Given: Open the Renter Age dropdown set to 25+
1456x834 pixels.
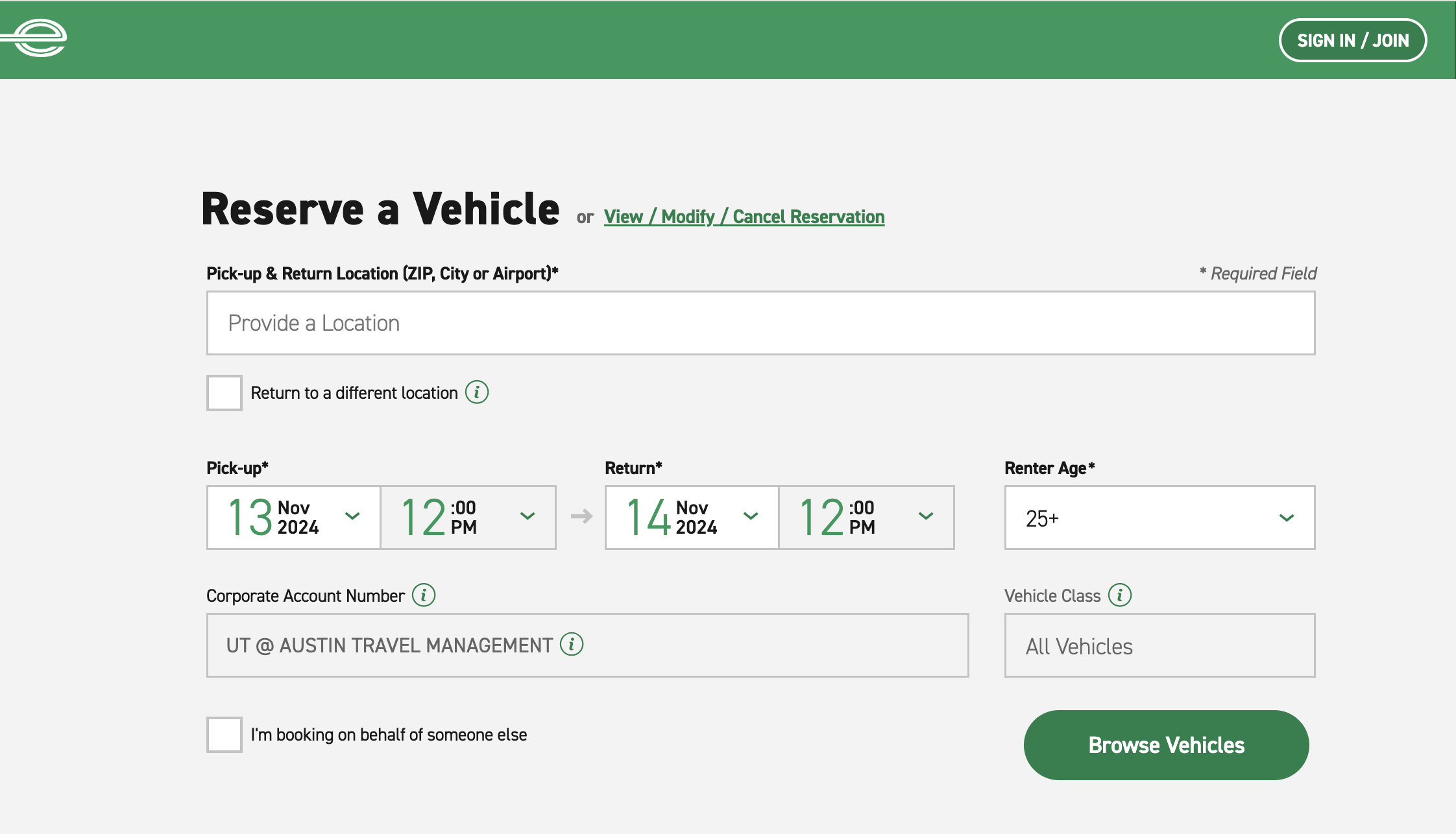Looking at the screenshot, I should (x=1159, y=517).
